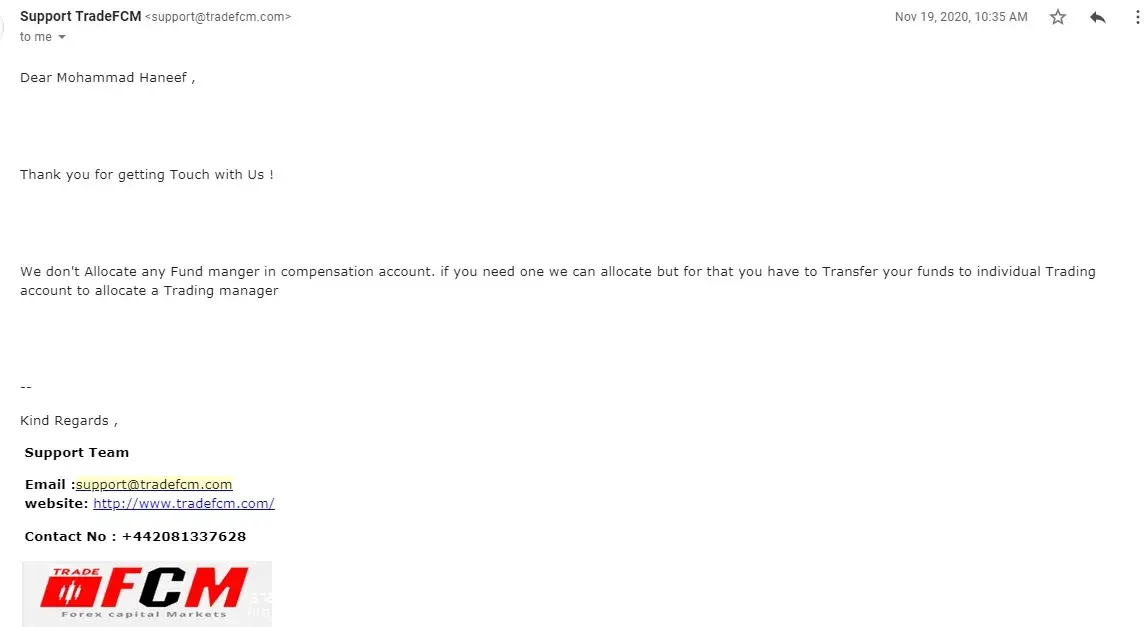
Task: Click the sender name Support TradeFCM
Action: 80,16
